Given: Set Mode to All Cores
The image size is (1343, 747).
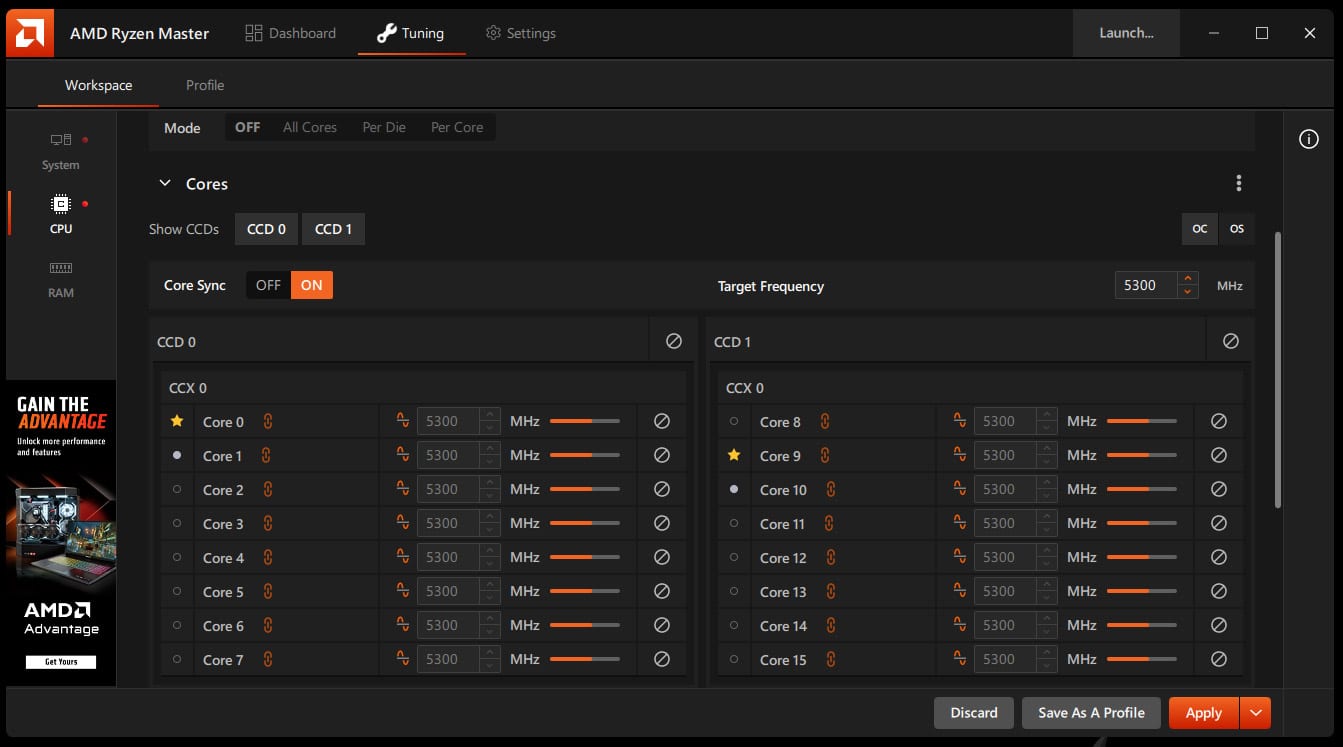Looking at the screenshot, I should [310, 127].
